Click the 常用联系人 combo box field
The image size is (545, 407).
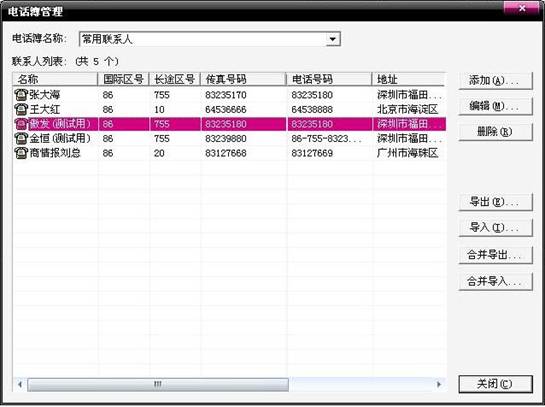point(210,39)
